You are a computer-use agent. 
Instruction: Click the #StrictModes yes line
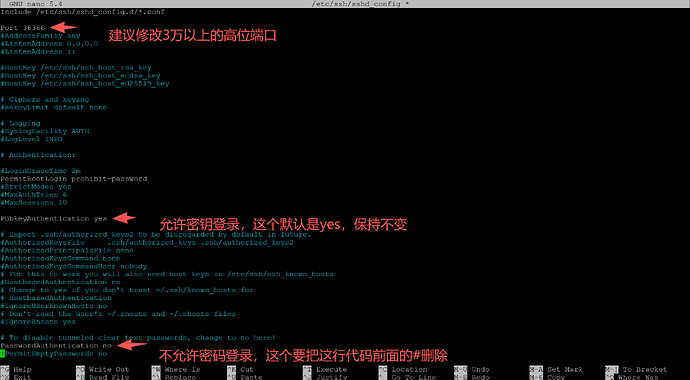click(36, 186)
